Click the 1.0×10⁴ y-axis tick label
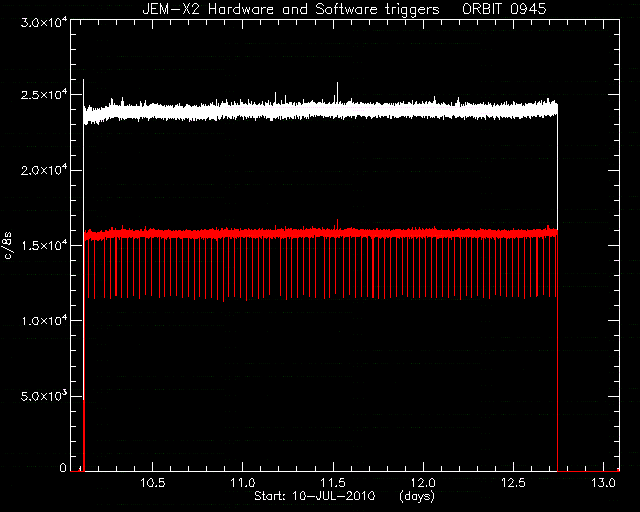 click(x=44, y=321)
